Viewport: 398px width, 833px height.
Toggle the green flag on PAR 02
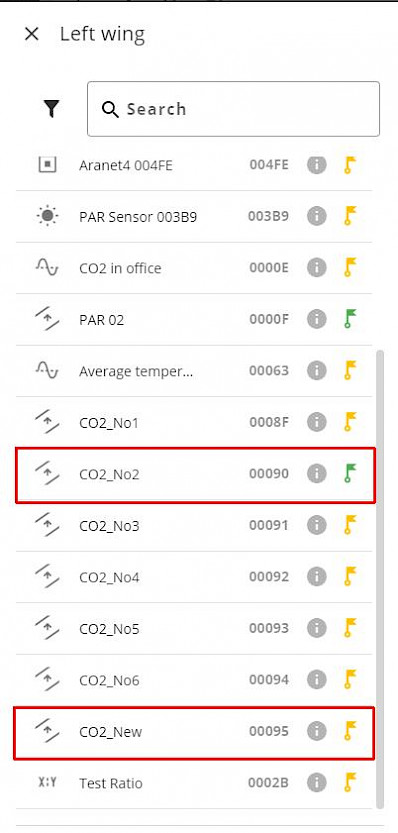[x=350, y=319]
